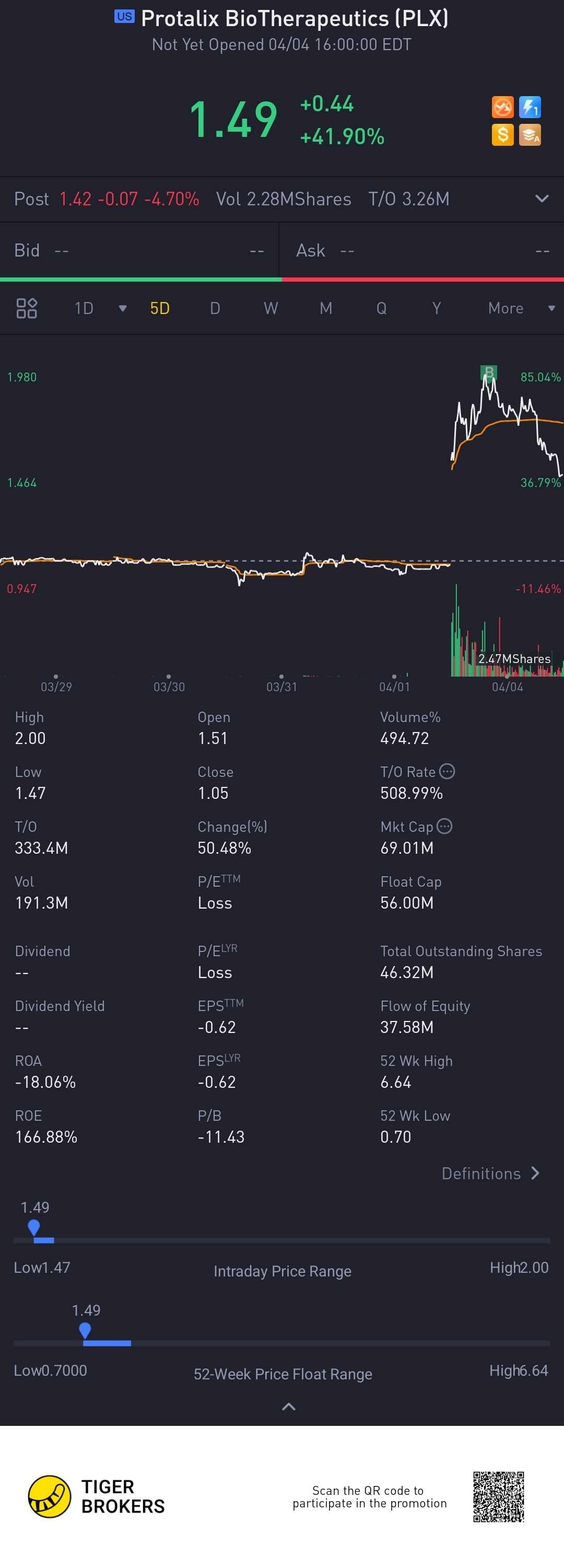Tap the Vol 191.3M value
Viewport: 564px width, 1568px height.
coord(41,902)
